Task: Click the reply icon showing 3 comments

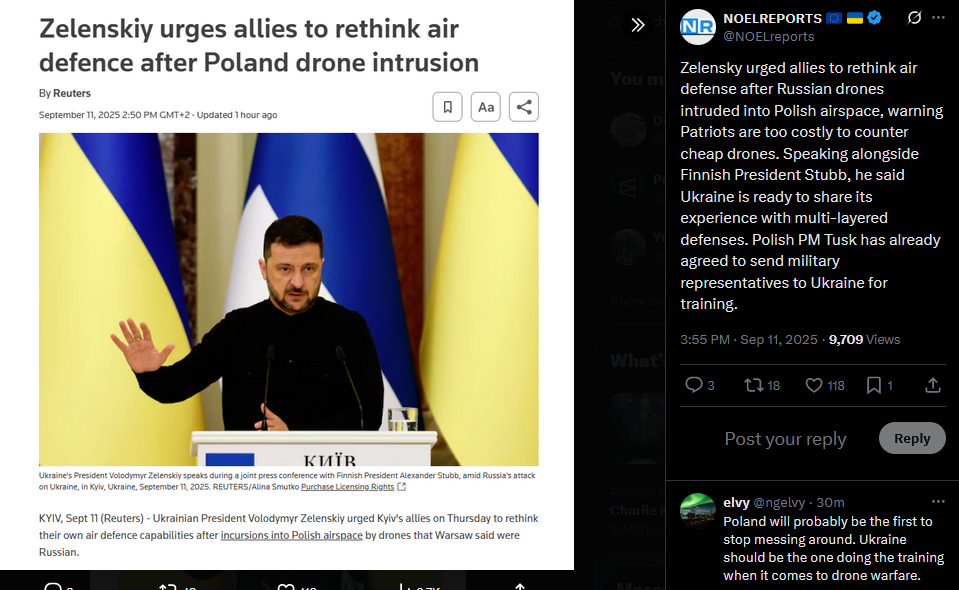Action: pyautogui.click(x=699, y=385)
